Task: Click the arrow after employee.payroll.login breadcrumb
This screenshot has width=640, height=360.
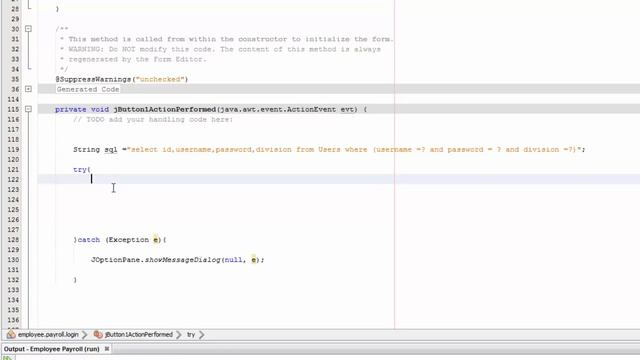Action: point(84,335)
